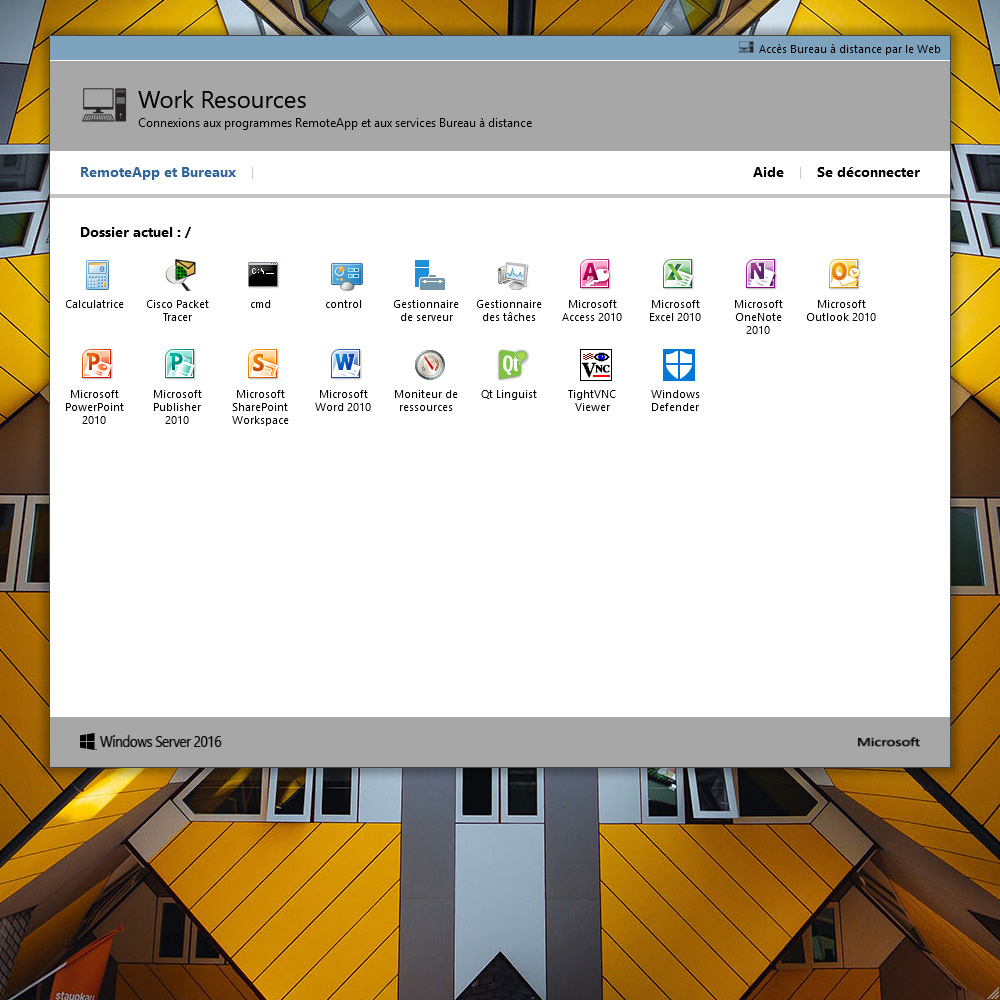Launch Microsoft PowerPoint 2010 icon
The image size is (1000, 1000).
tap(97, 365)
